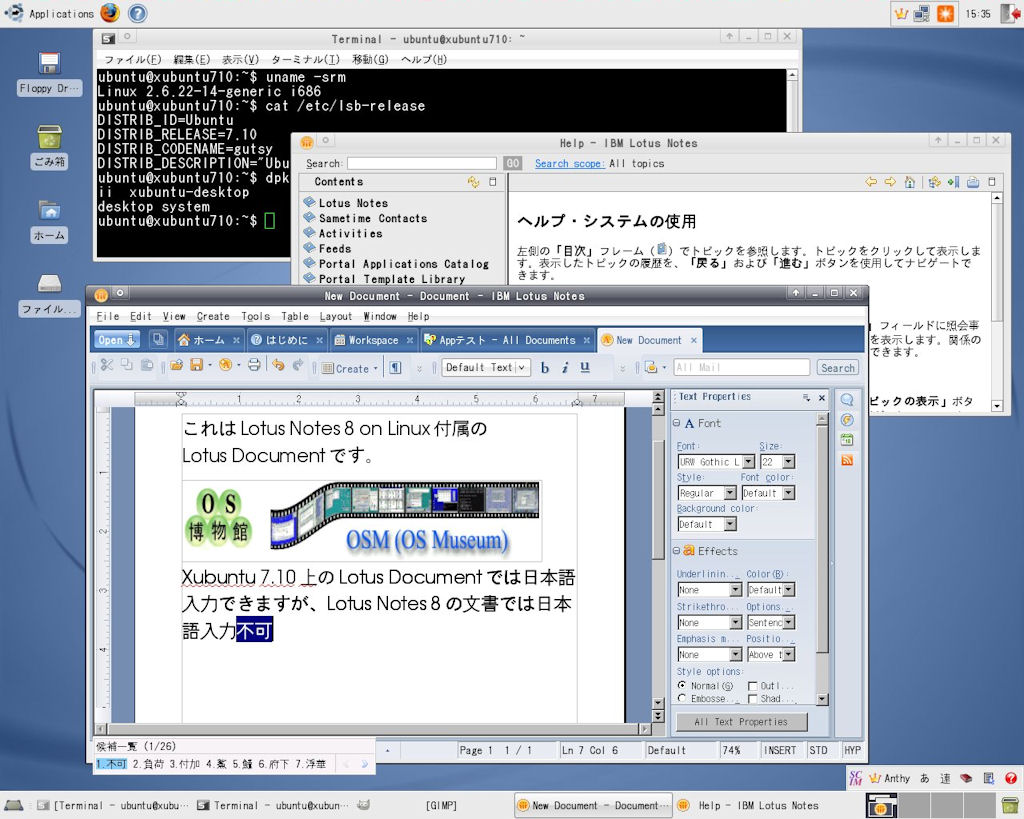Open the Default Text style dropdown

(485, 368)
